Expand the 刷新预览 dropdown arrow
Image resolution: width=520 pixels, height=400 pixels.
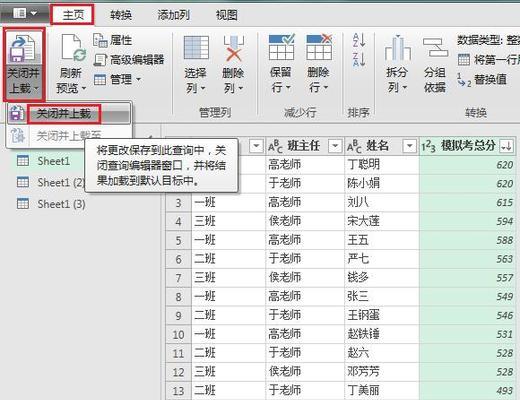(x=84, y=88)
